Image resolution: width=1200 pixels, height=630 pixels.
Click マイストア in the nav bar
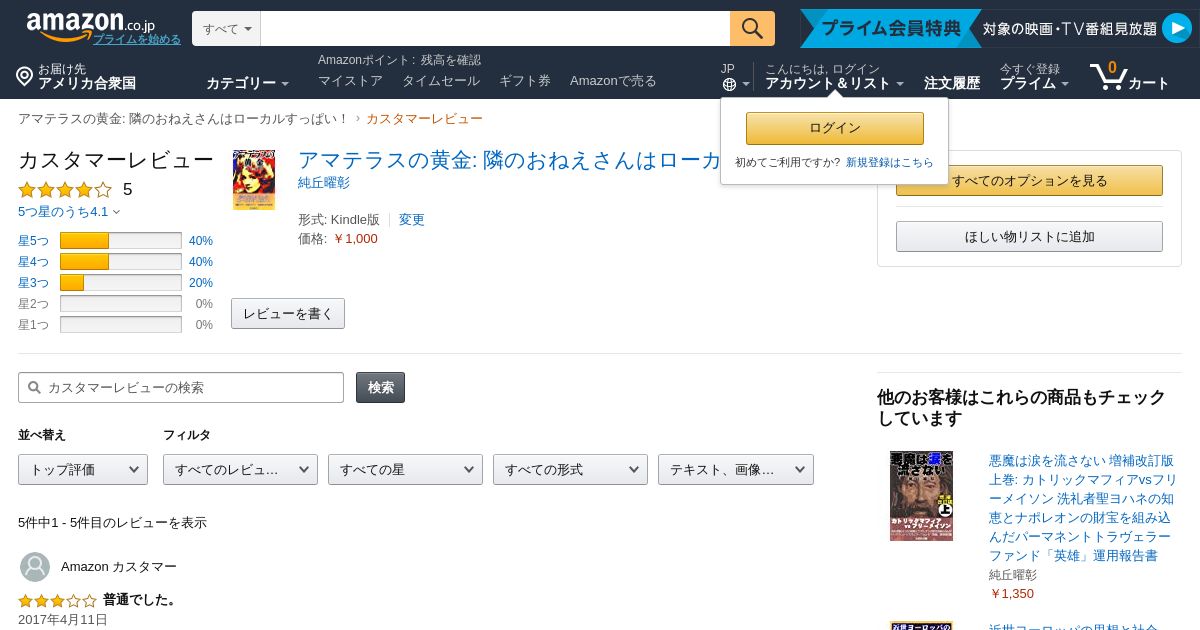[x=350, y=81]
